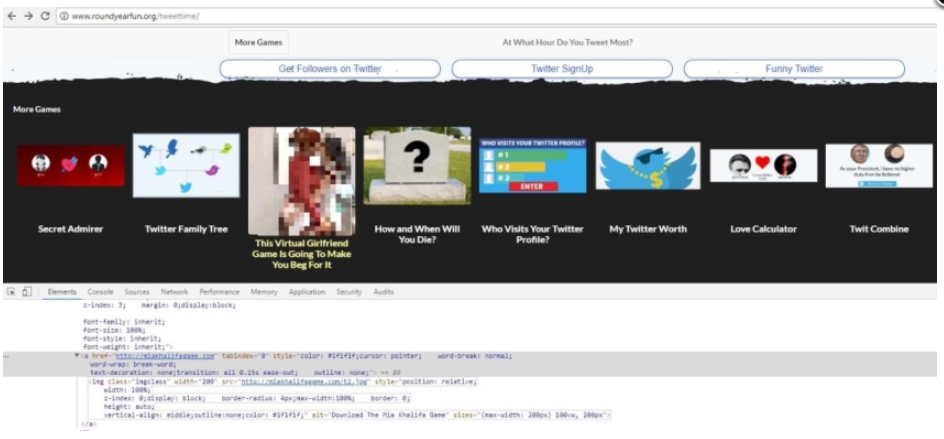This screenshot has height=439, width=944.
Task: Open the Secret Admirer game thumbnail
Action: pos(70,164)
